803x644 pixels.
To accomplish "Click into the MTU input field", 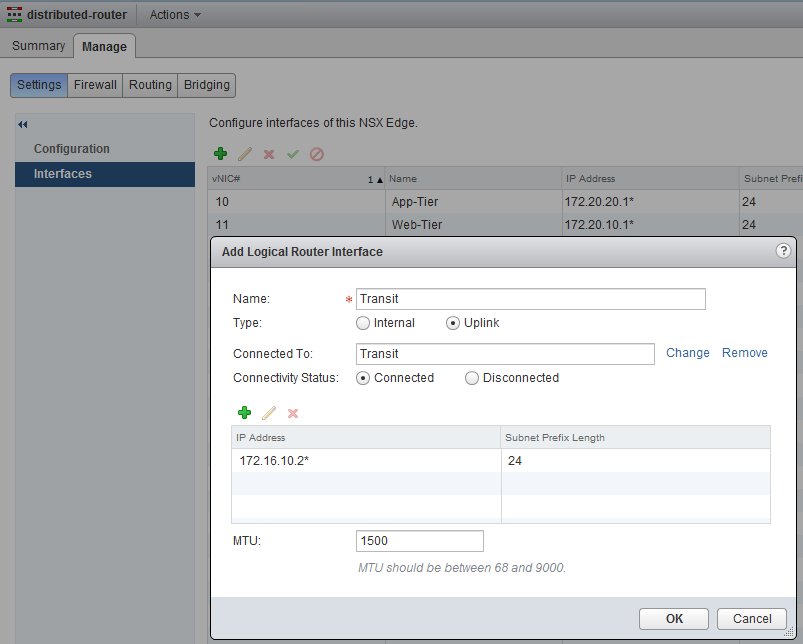I will (419, 541).
